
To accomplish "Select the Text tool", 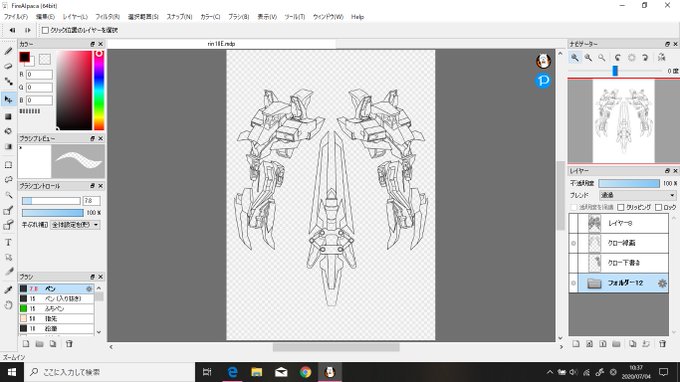I will coord(8,242).
